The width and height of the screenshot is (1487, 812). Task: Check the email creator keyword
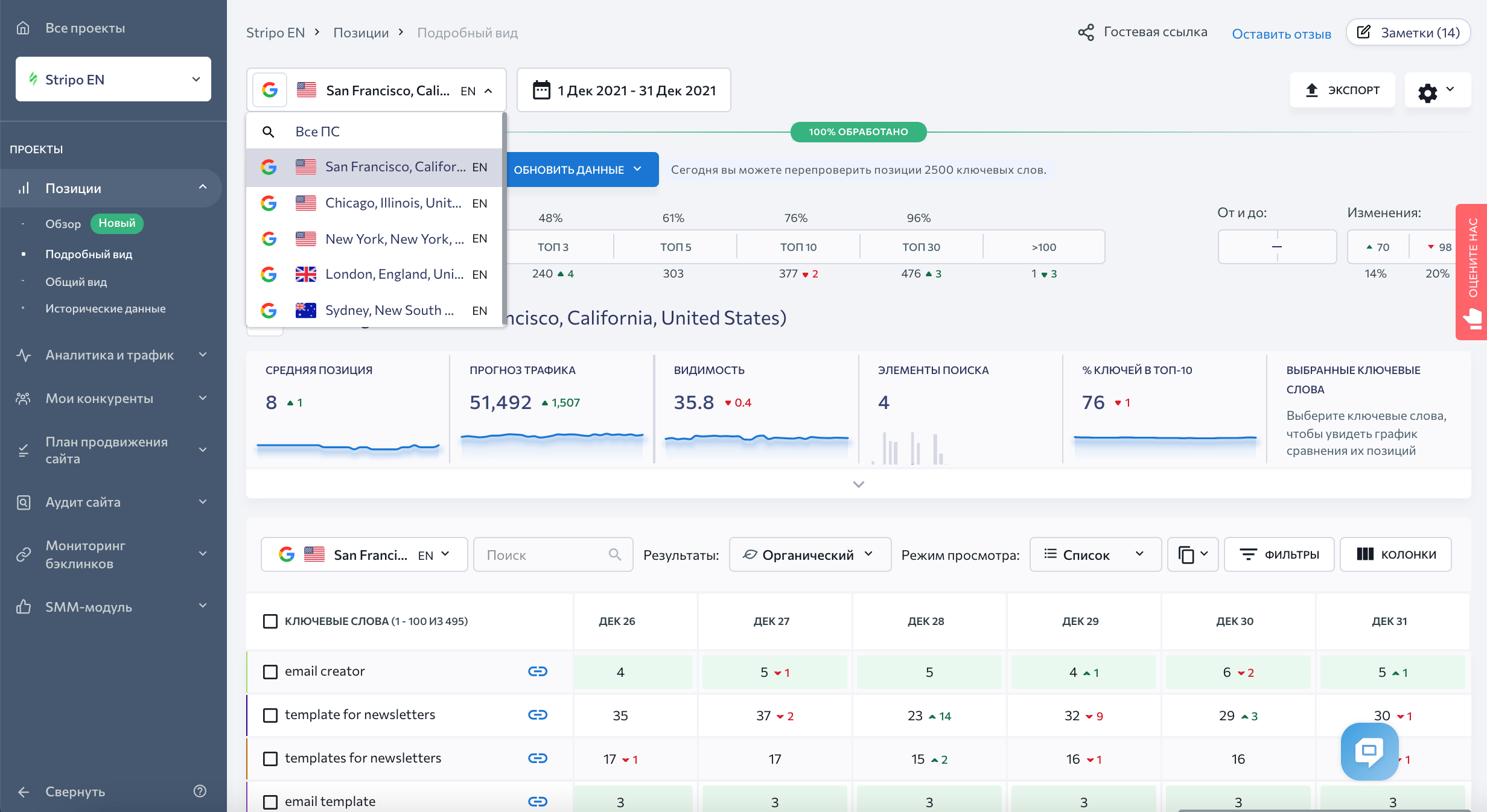coord(270,671)
